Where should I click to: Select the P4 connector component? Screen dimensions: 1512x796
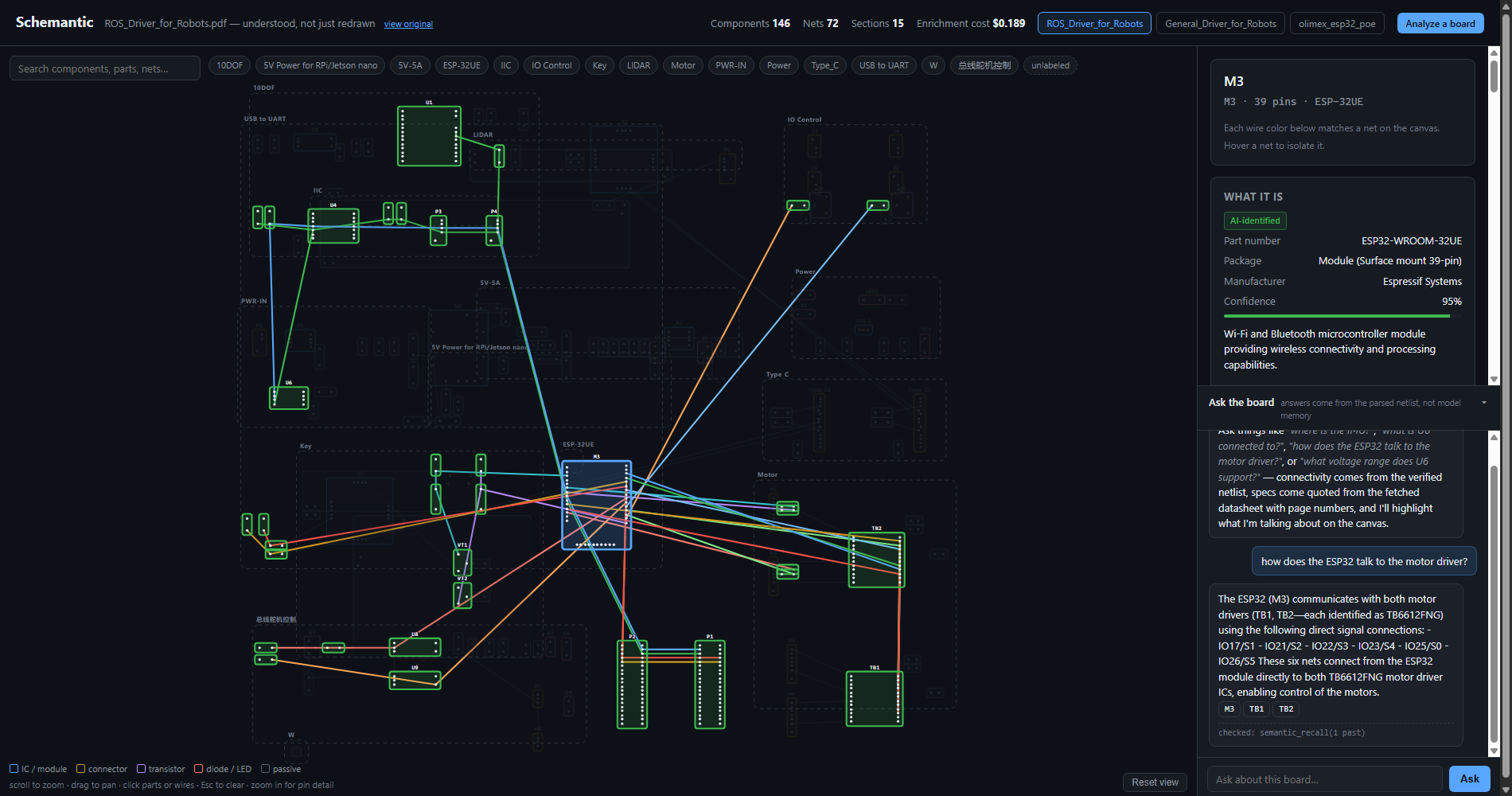tap(494, 231)
